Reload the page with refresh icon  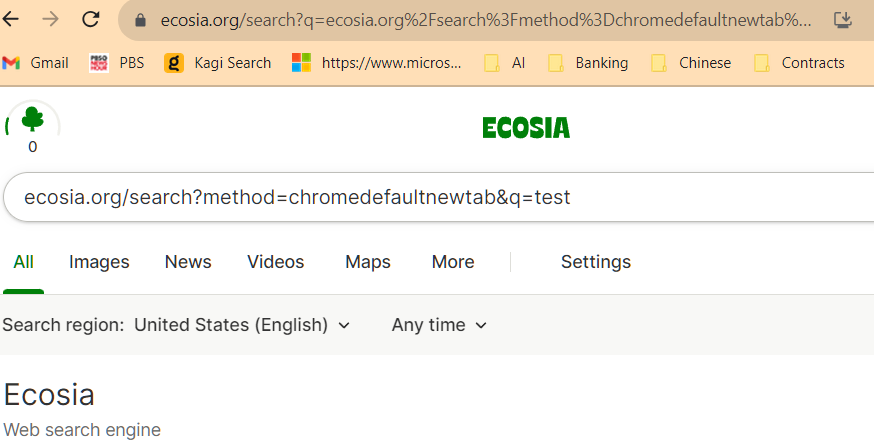[x=91, y=19]
